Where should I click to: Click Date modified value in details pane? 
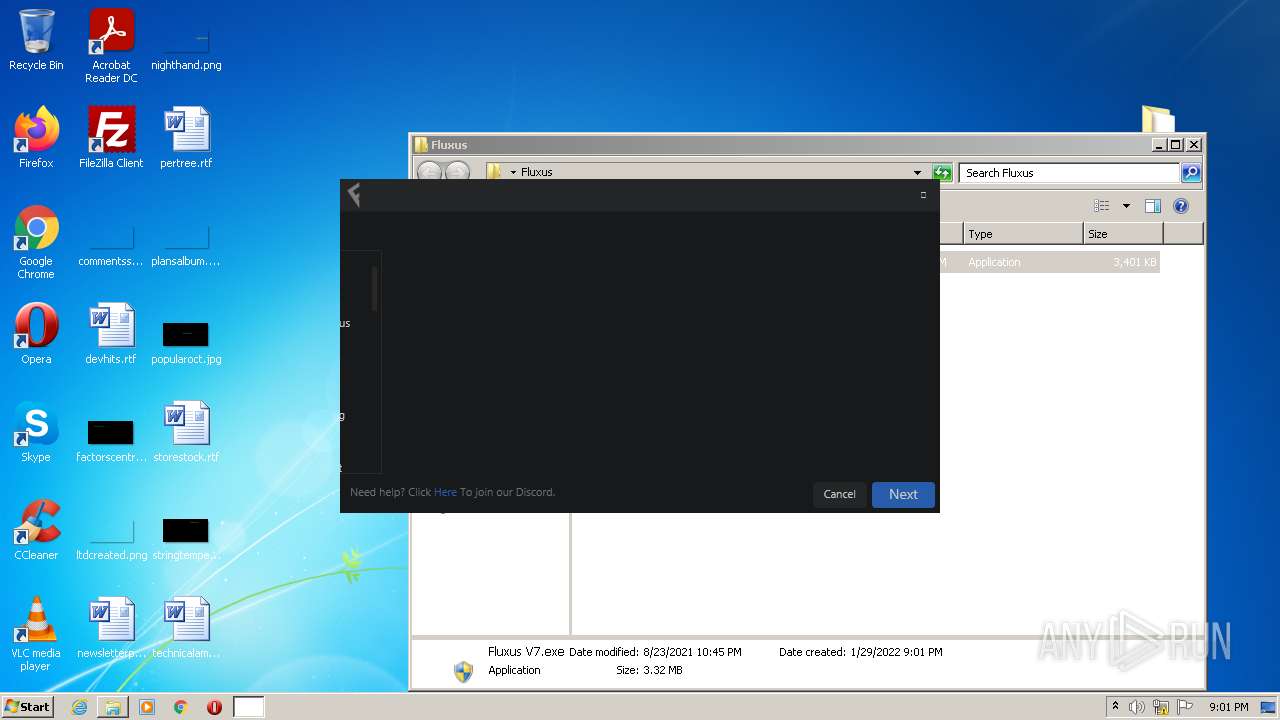coord(692,652)
